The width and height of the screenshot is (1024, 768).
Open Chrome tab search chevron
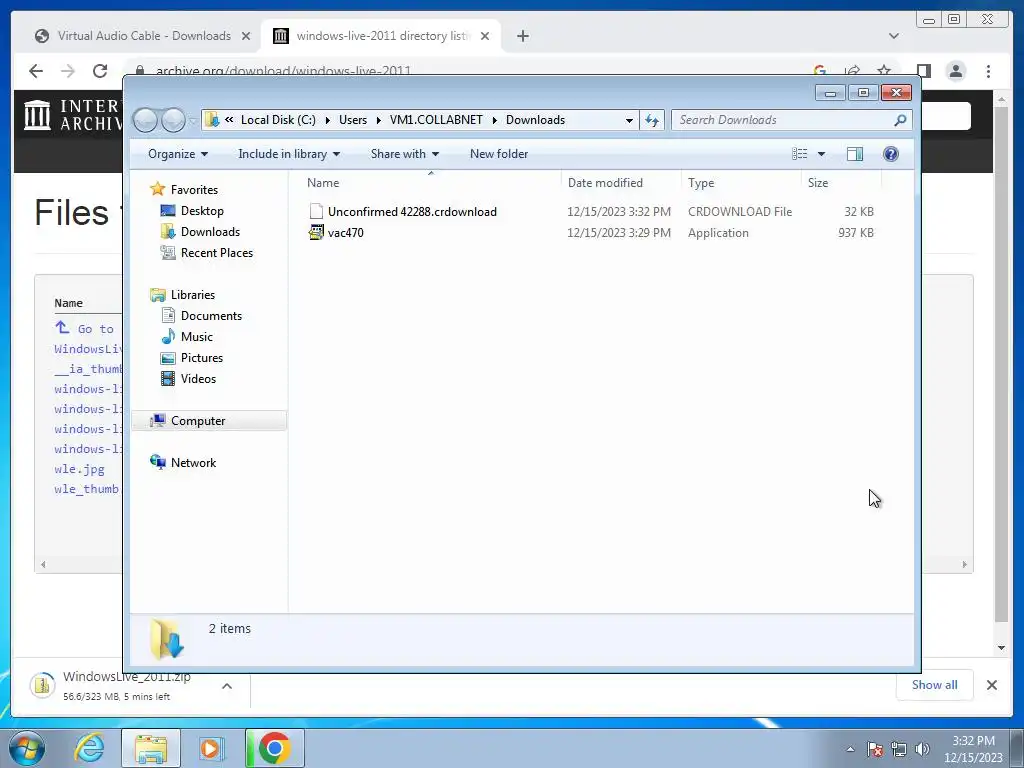[893, 36]
